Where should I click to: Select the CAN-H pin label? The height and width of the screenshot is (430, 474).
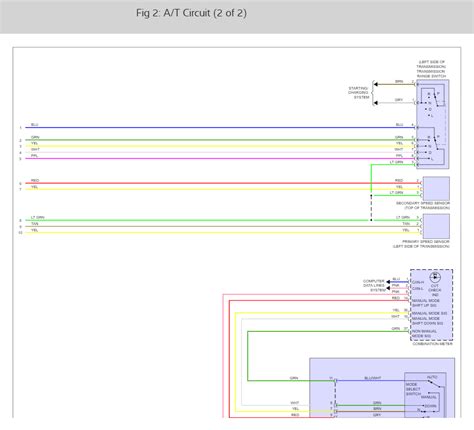click(x=418, y=282)
